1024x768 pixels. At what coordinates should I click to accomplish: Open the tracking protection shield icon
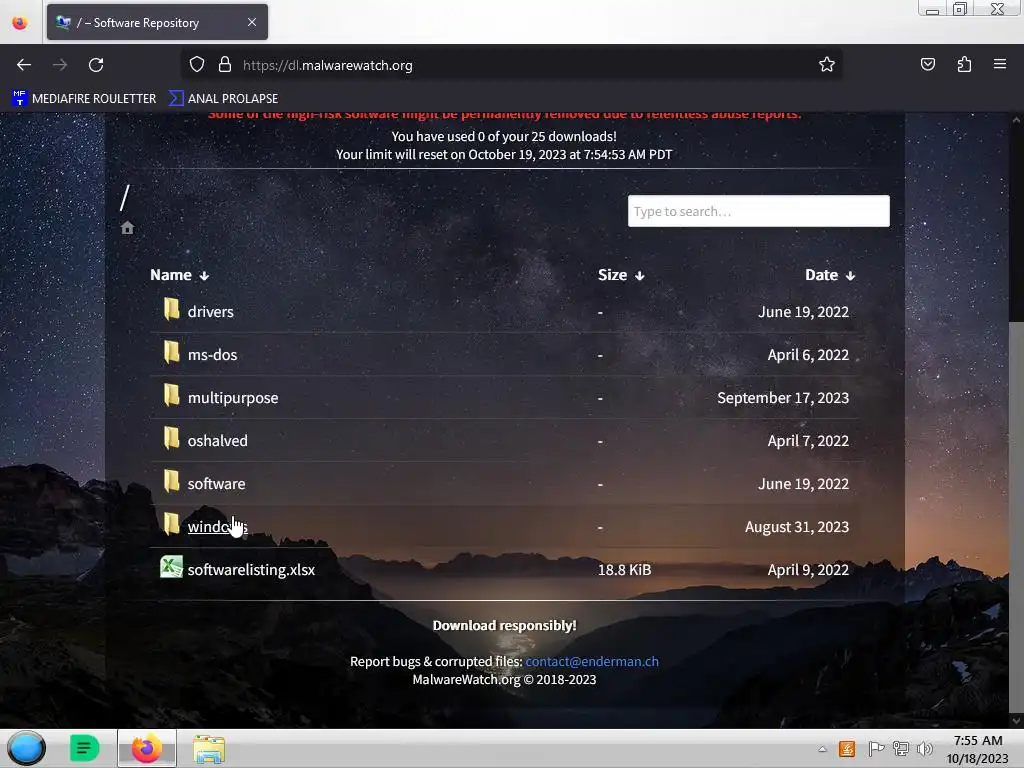point(197,65)
